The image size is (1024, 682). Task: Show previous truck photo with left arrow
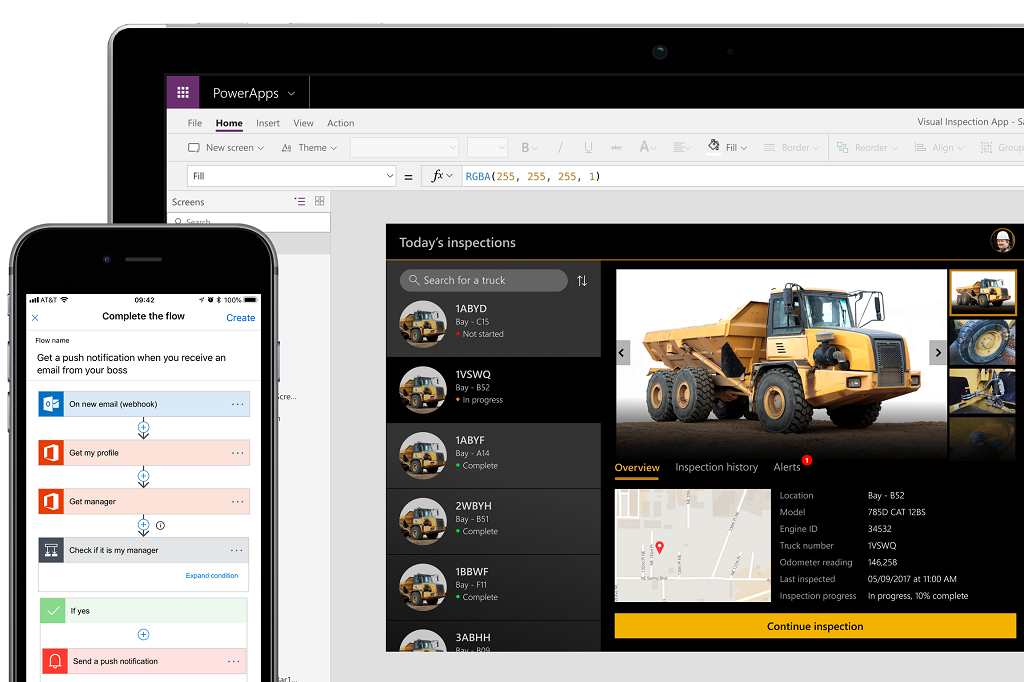point(622,353)
